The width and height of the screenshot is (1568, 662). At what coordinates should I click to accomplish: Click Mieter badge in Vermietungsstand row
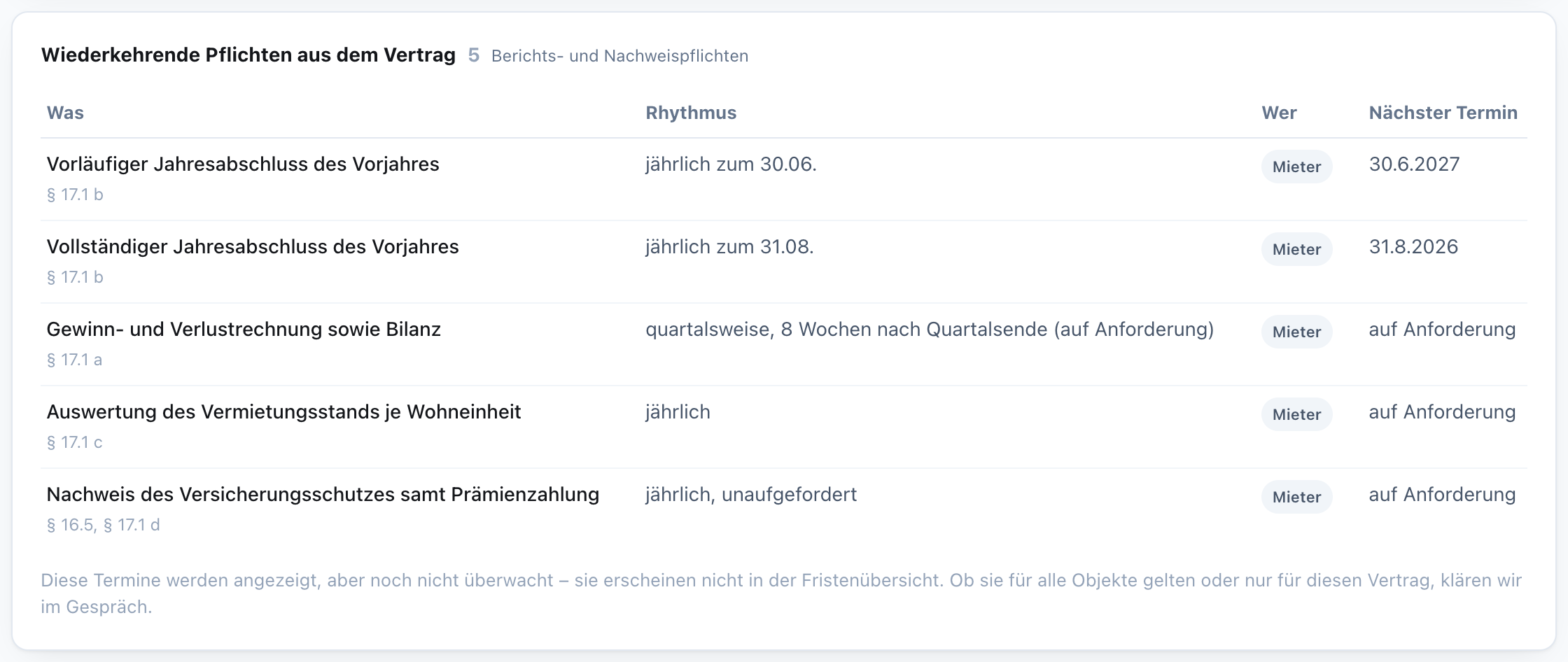coord(1296,414)
